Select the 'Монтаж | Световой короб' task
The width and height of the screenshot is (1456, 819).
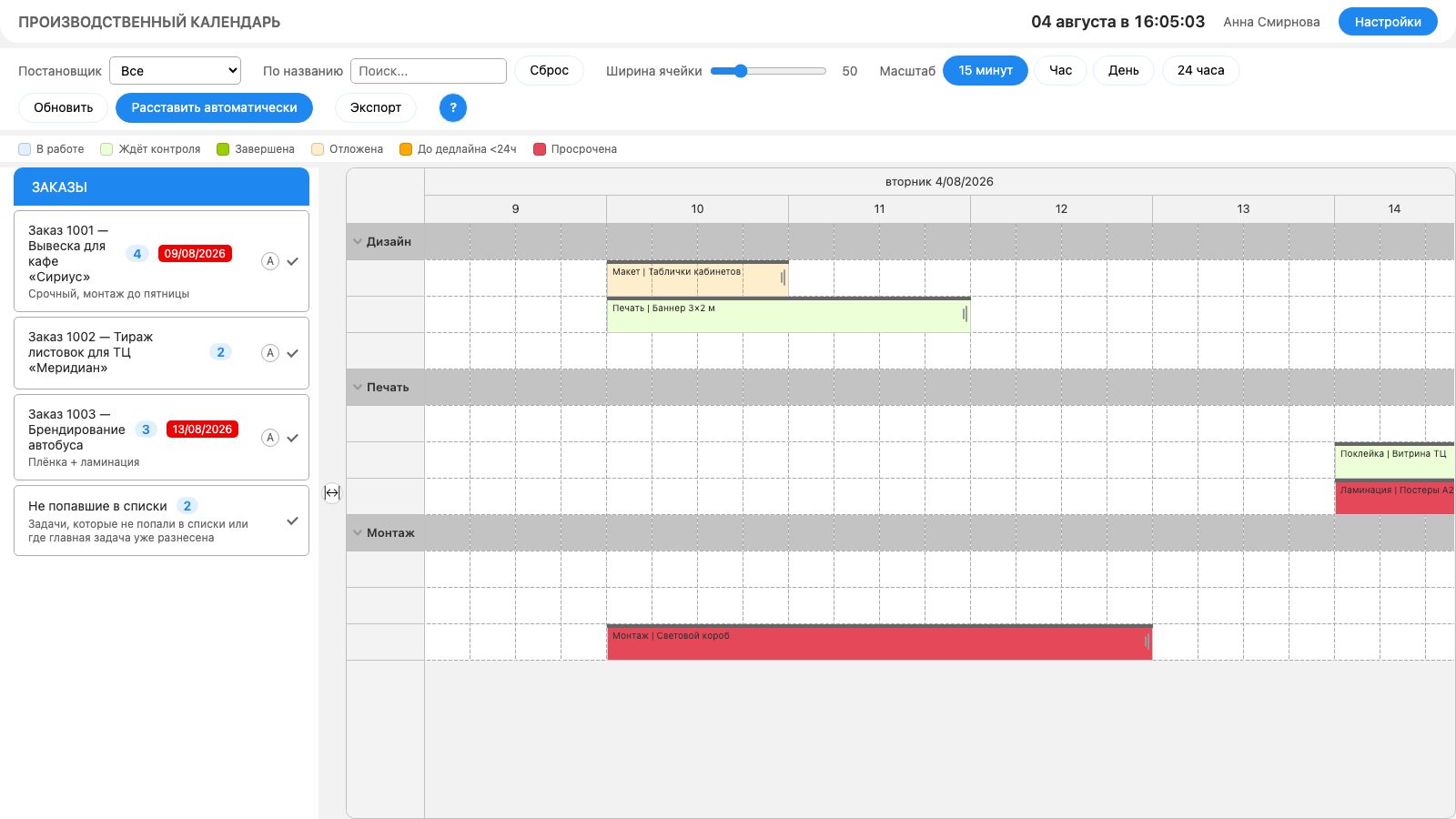point(879,642)
